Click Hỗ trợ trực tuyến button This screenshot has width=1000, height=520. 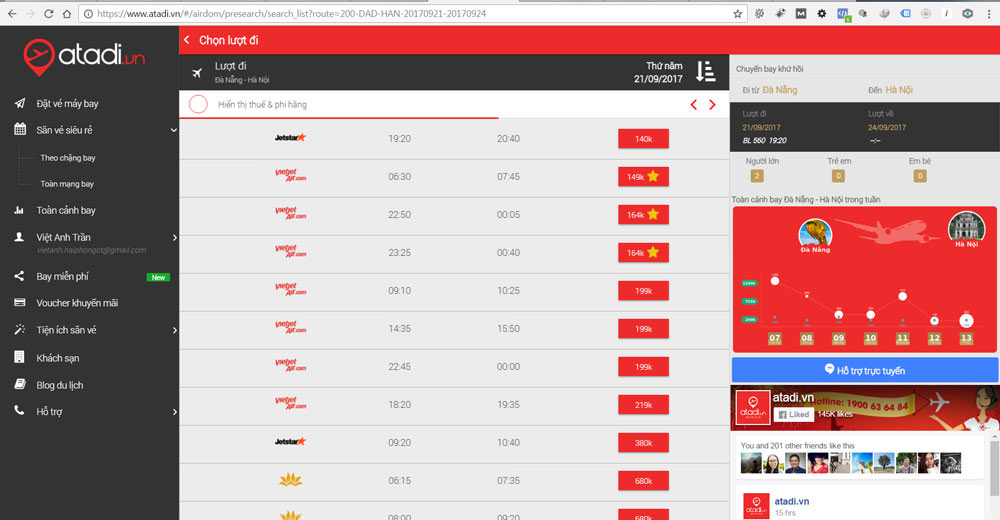(864, 370)
